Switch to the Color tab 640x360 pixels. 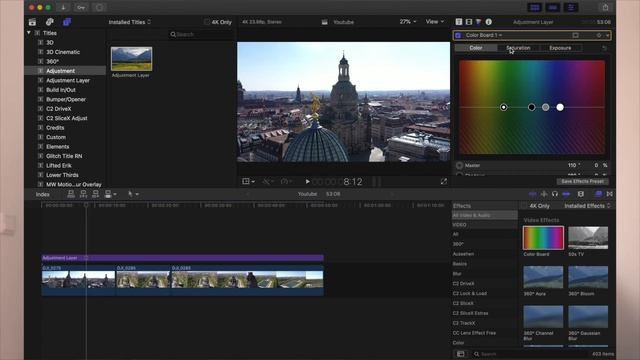[476, 48]
